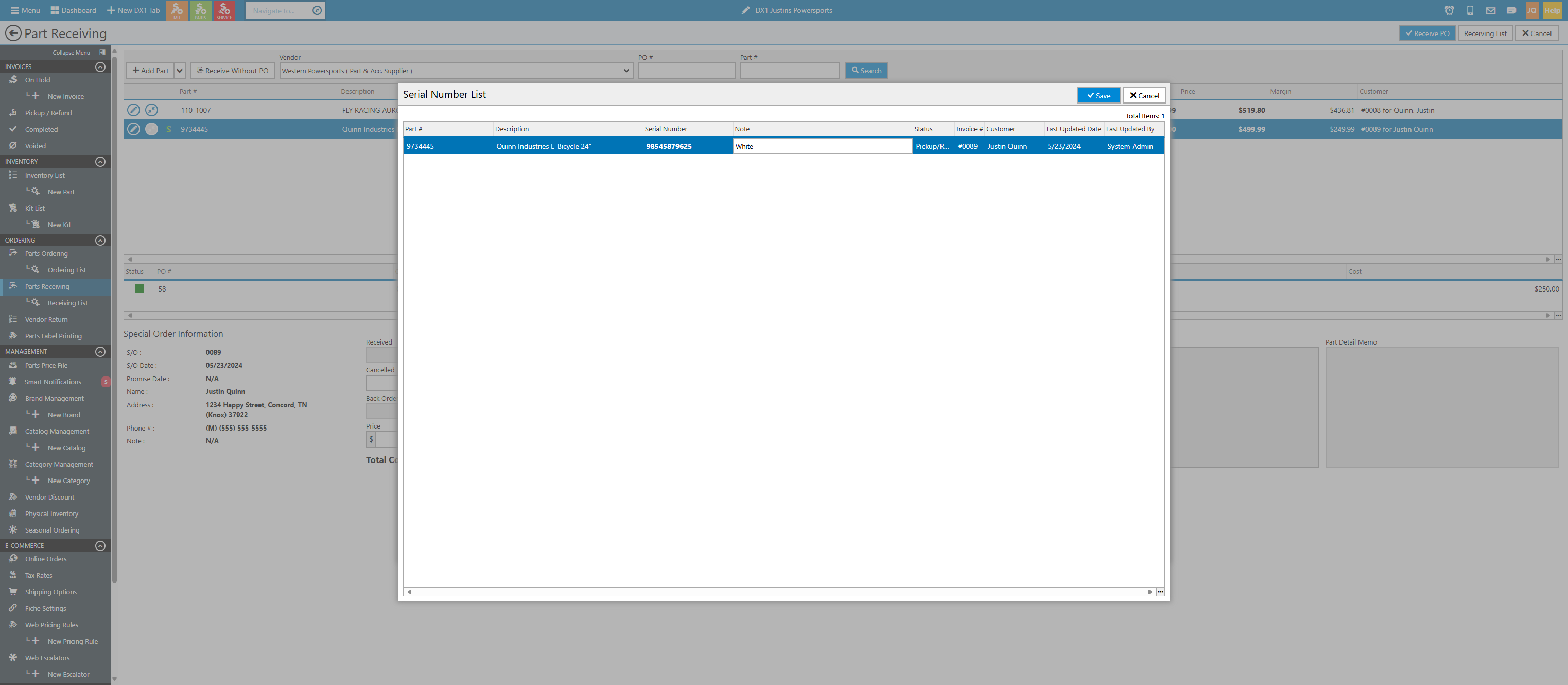This screenshot has height=685, width=1568.
Task: Click the pencil icon beside DX1 Justins Powersports
Action: [x=746, y=10]
